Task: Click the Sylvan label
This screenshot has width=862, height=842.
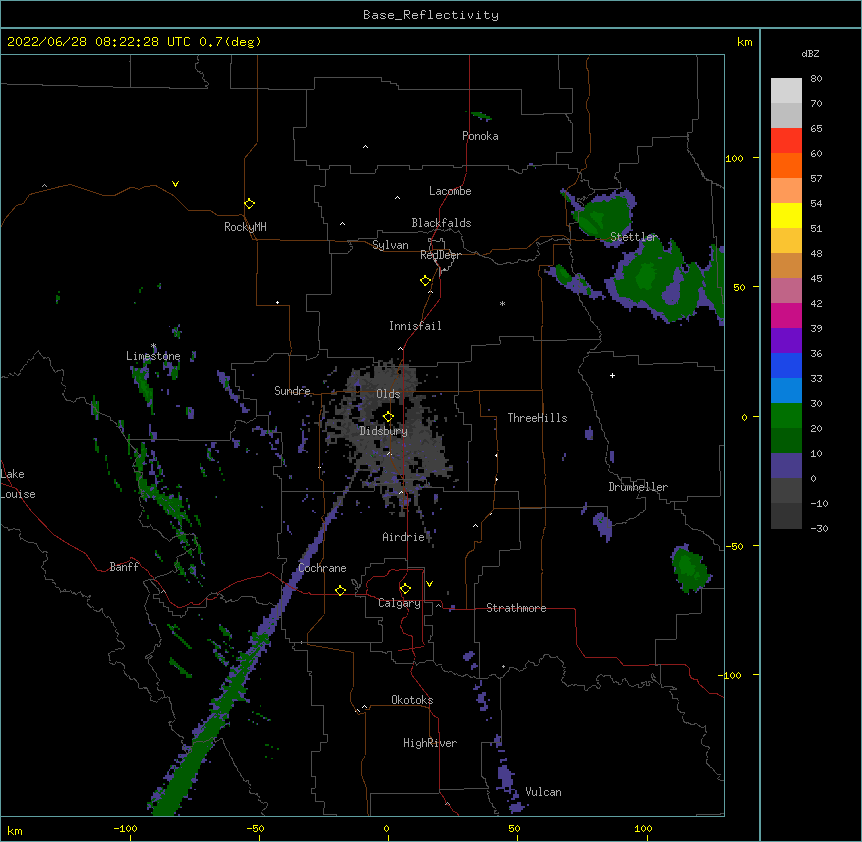Action: [x=390, y=245]
